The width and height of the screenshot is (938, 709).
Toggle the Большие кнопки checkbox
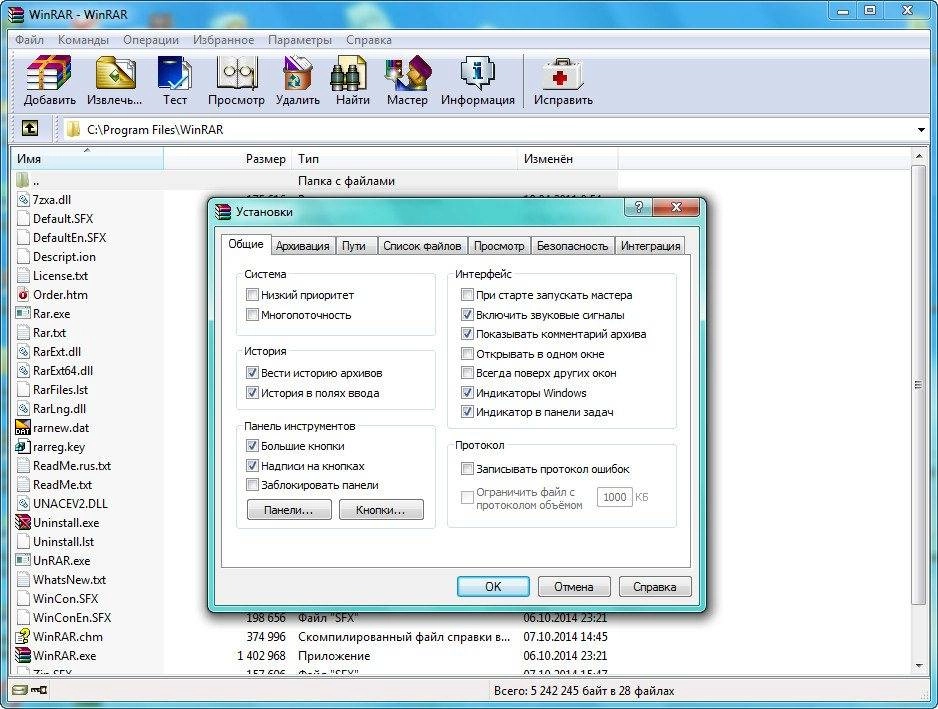252,445
